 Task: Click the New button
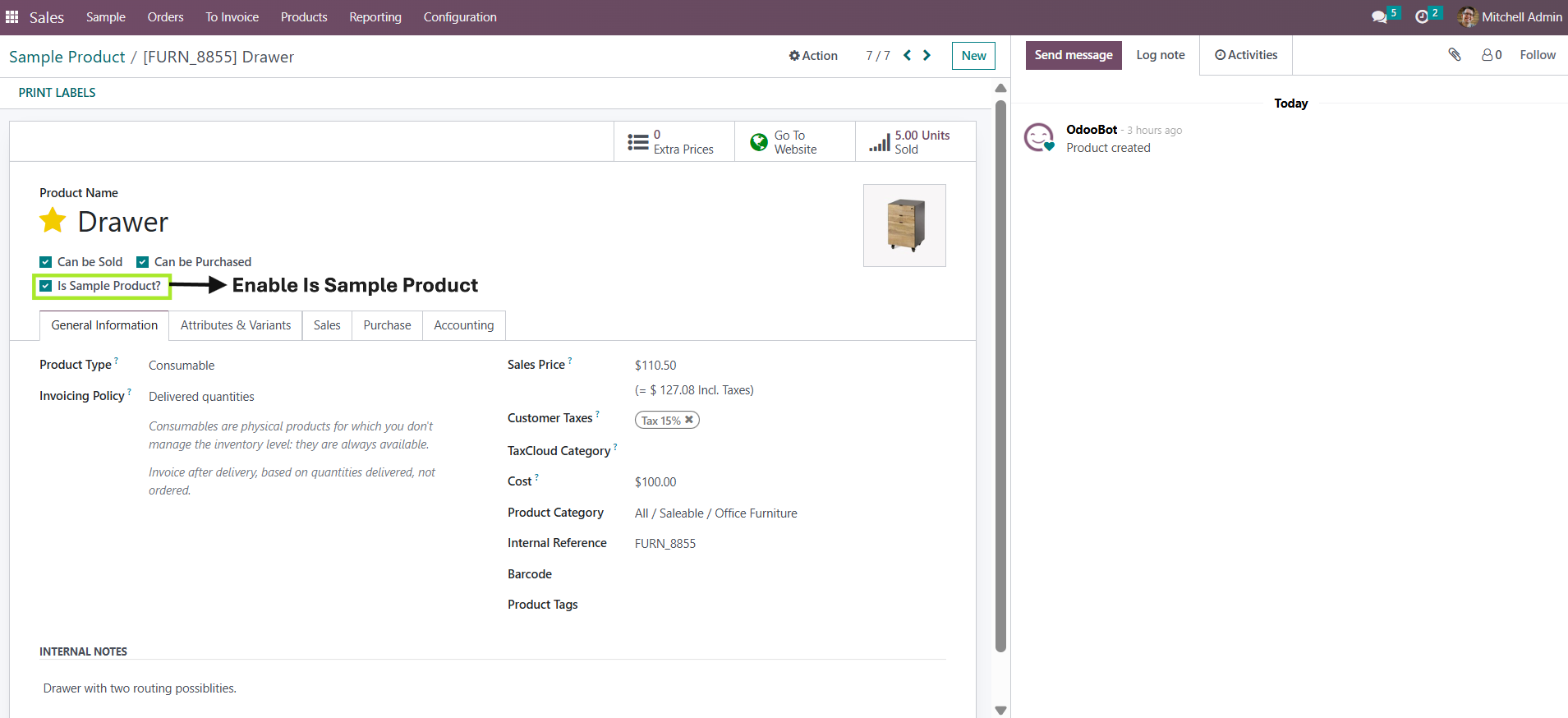click(974, 56)
